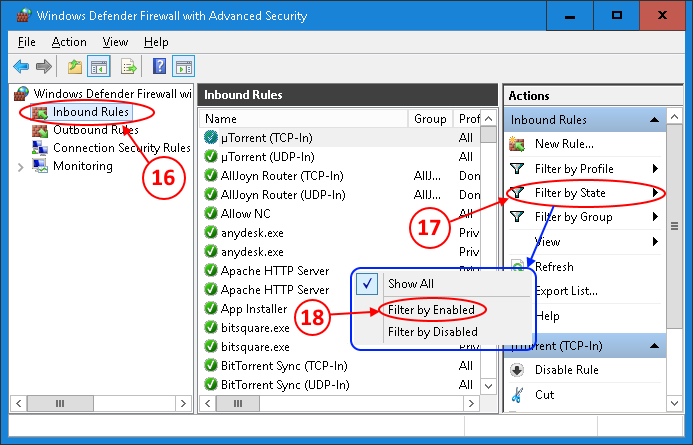693x445 pixels.
Task: Toggle the Show/Hide Action Pane icon
Action: tap(183, 67)
